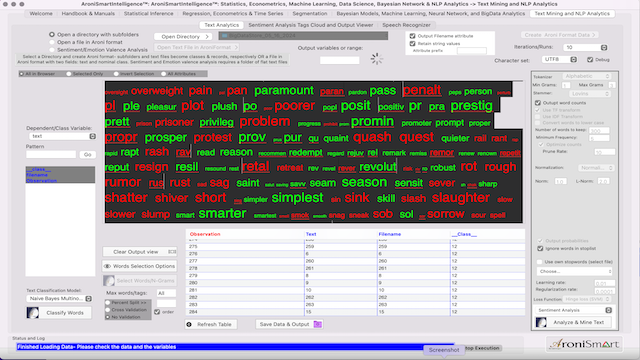The height and width of the screenshot is (360, 640).
Task: Click the Clear Output view button
Action: pyautogui.click(x=140, y=252)
